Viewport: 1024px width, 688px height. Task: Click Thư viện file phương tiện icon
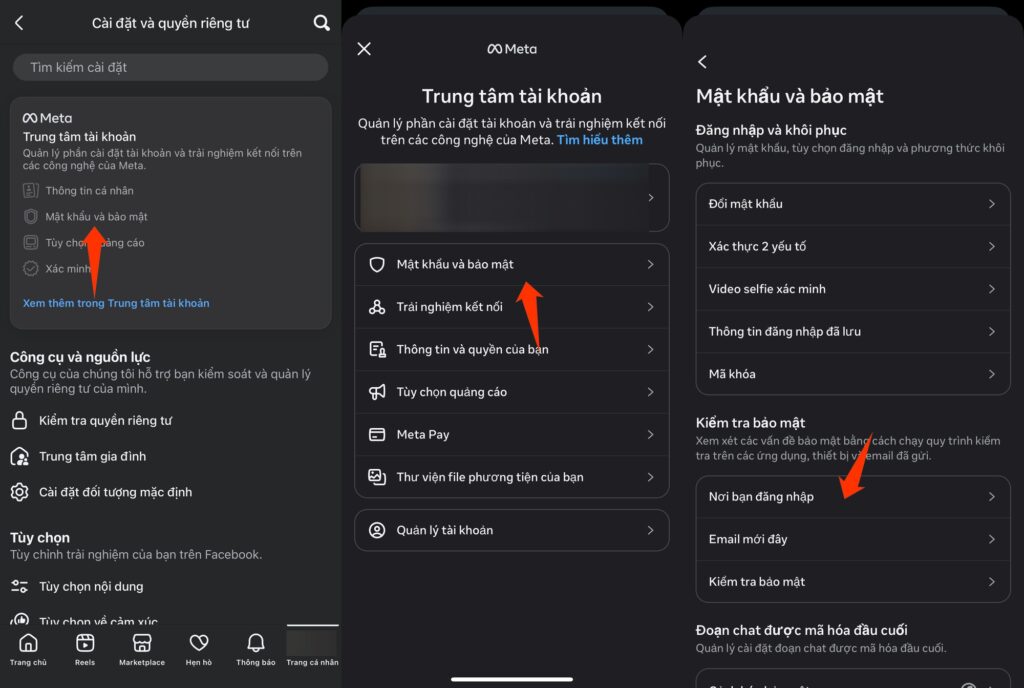point(377,477)
